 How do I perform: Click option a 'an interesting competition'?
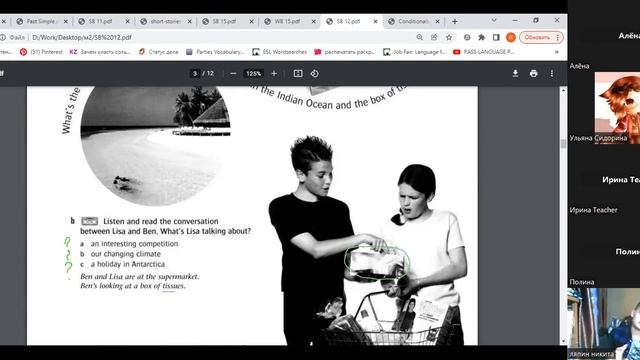click(134, 244)
